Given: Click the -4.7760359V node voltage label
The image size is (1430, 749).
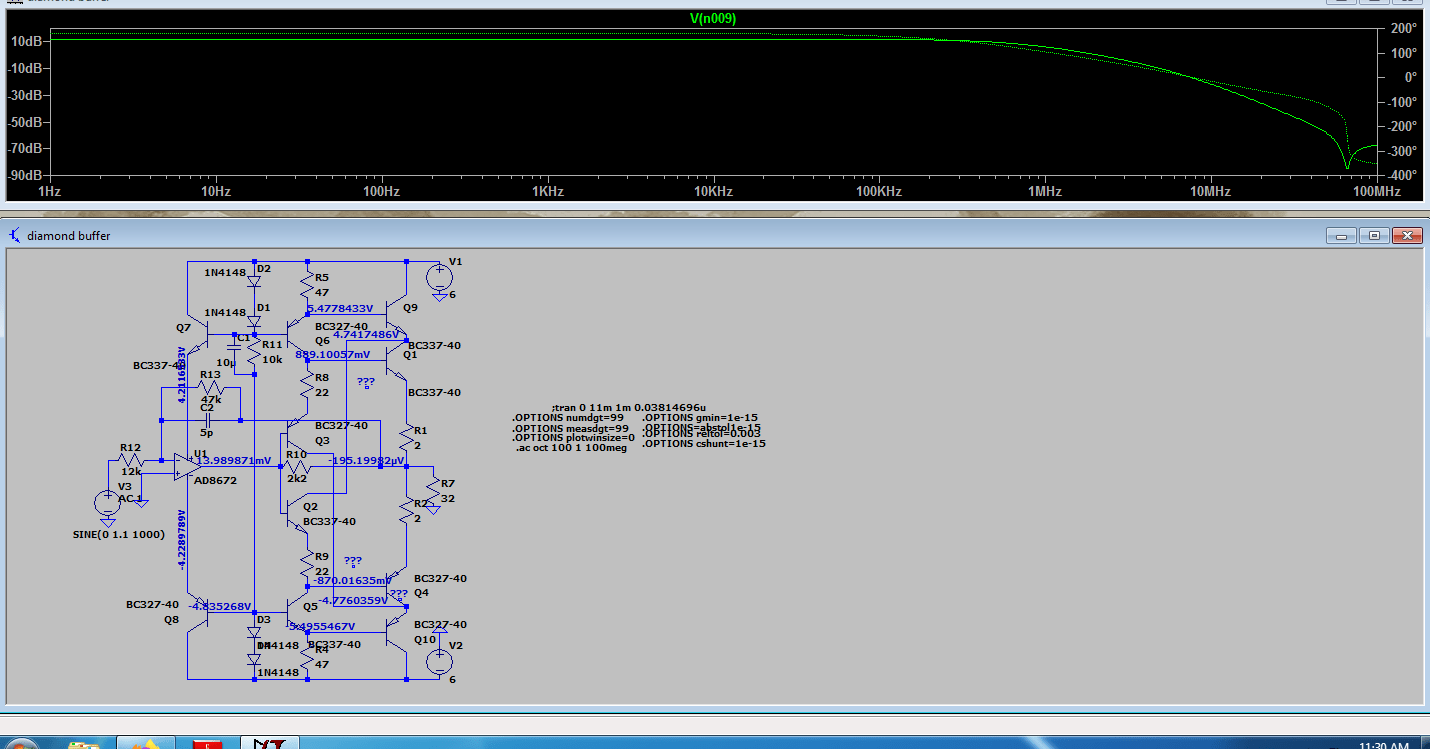Looking at the screenshot, I should [351, 601].
